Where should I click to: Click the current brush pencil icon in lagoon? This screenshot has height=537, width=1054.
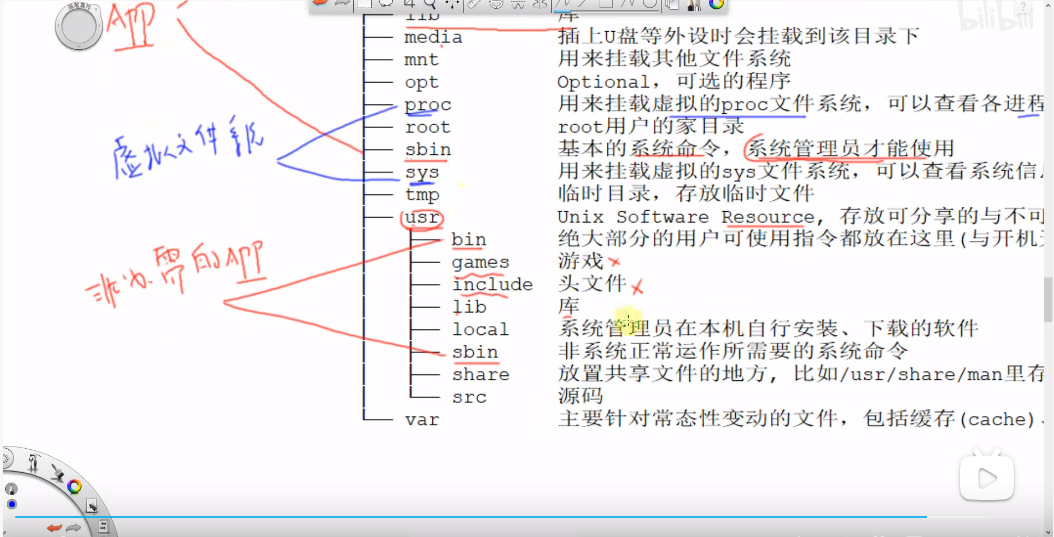pyautogui.click(x=11, y=489)
